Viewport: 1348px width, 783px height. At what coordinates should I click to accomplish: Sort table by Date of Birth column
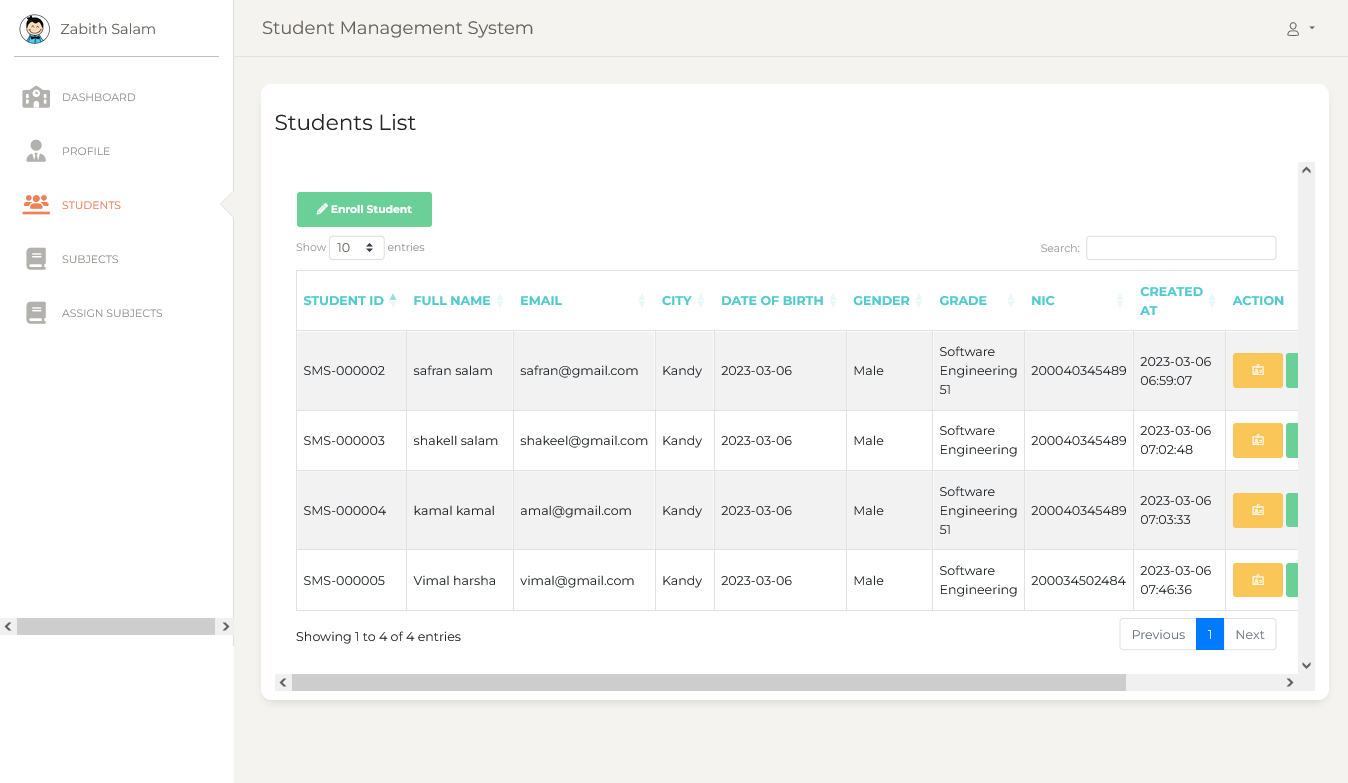click(780, 300)
